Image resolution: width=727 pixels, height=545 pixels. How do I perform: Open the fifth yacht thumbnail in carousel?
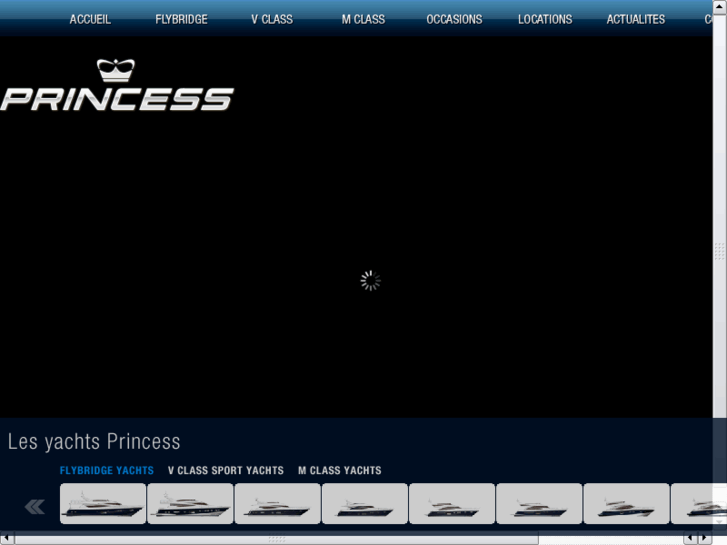pos(452,504)
